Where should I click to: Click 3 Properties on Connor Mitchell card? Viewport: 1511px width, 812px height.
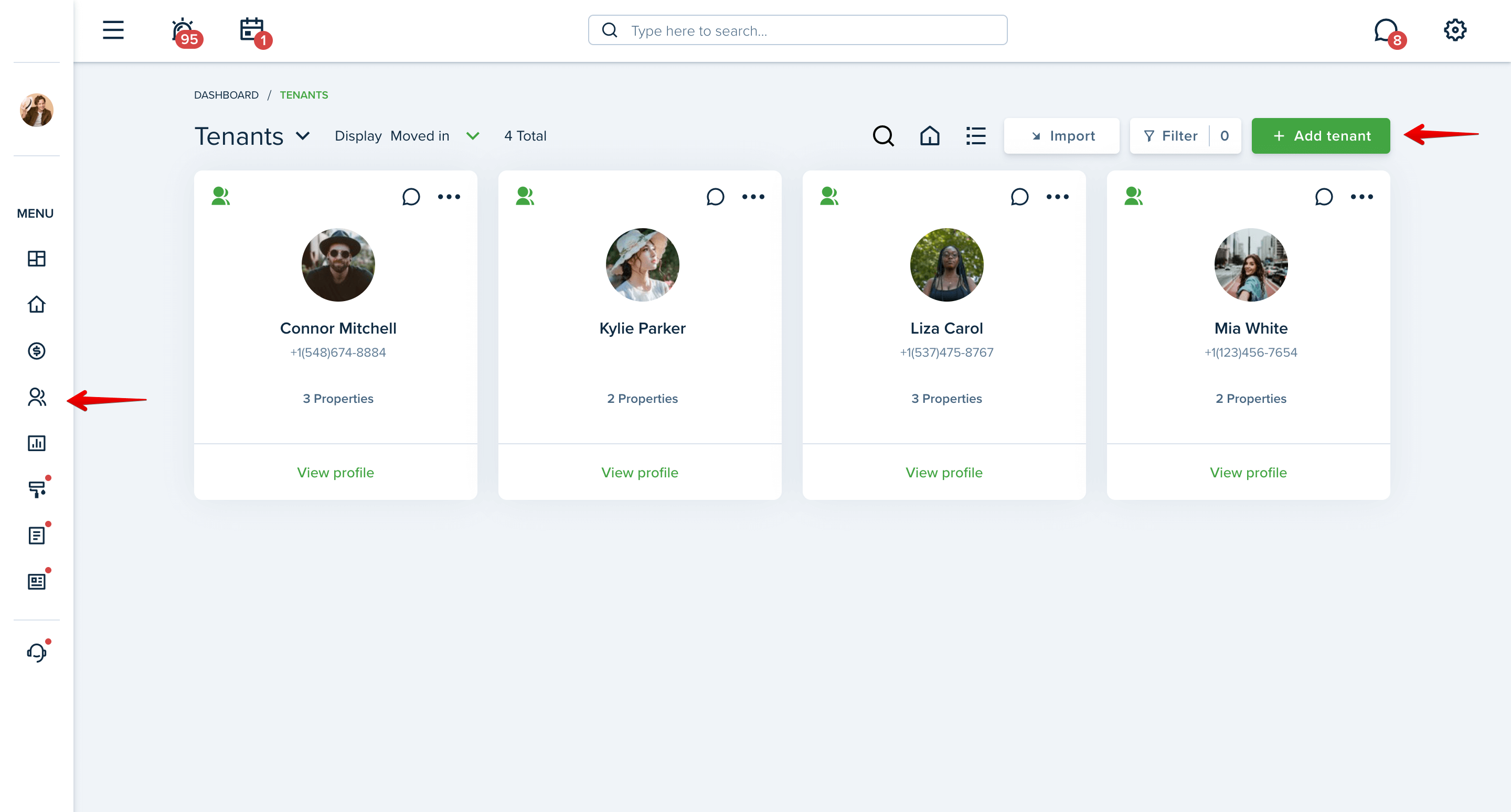click(338, 399)
